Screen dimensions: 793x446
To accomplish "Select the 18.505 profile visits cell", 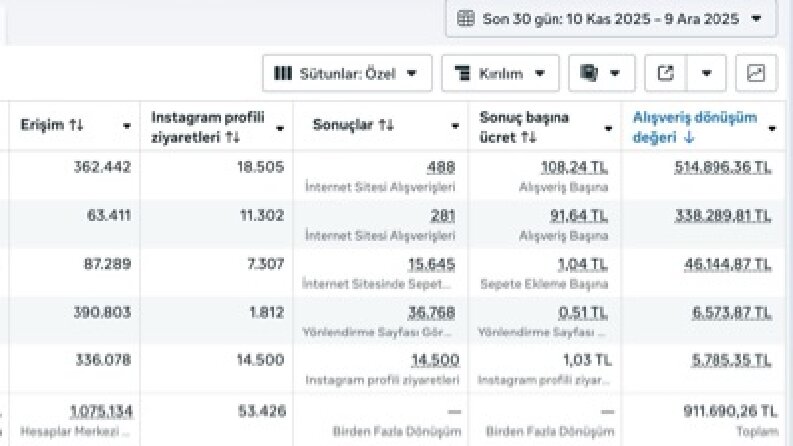I will (x=260, y=167).
